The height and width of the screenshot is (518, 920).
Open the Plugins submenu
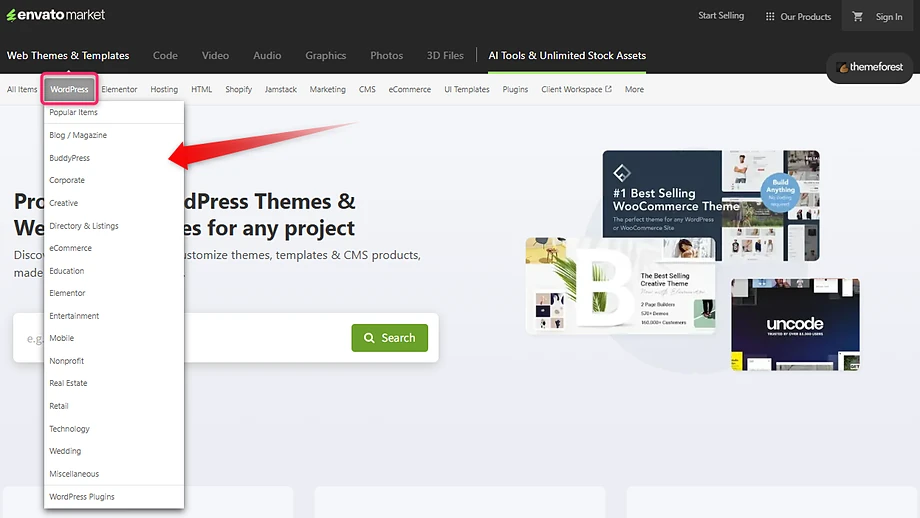pyautogui.click(x=515, y=89)
